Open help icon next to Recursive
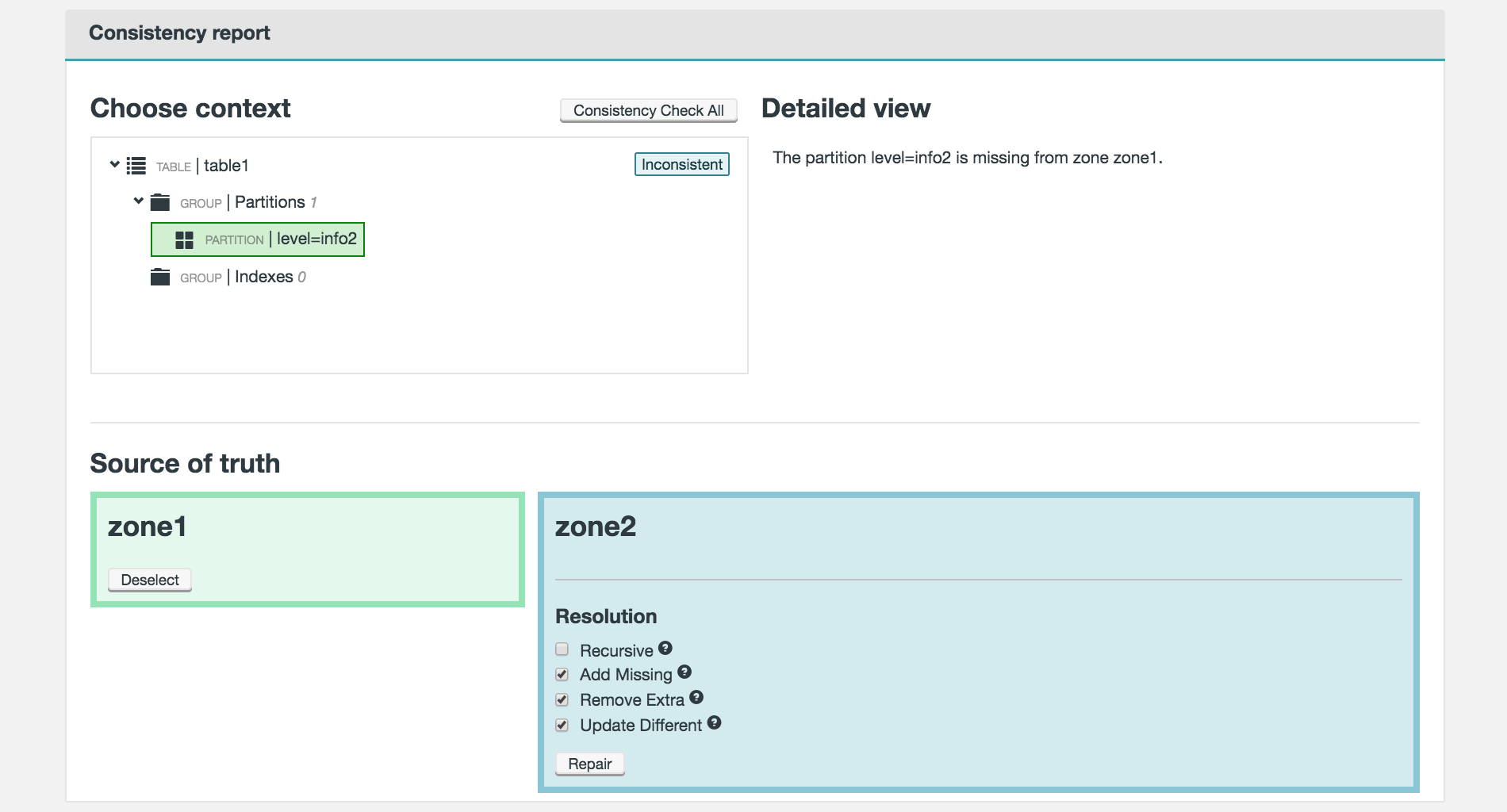Screen dimensions: 1507x812 coord(665,648)
